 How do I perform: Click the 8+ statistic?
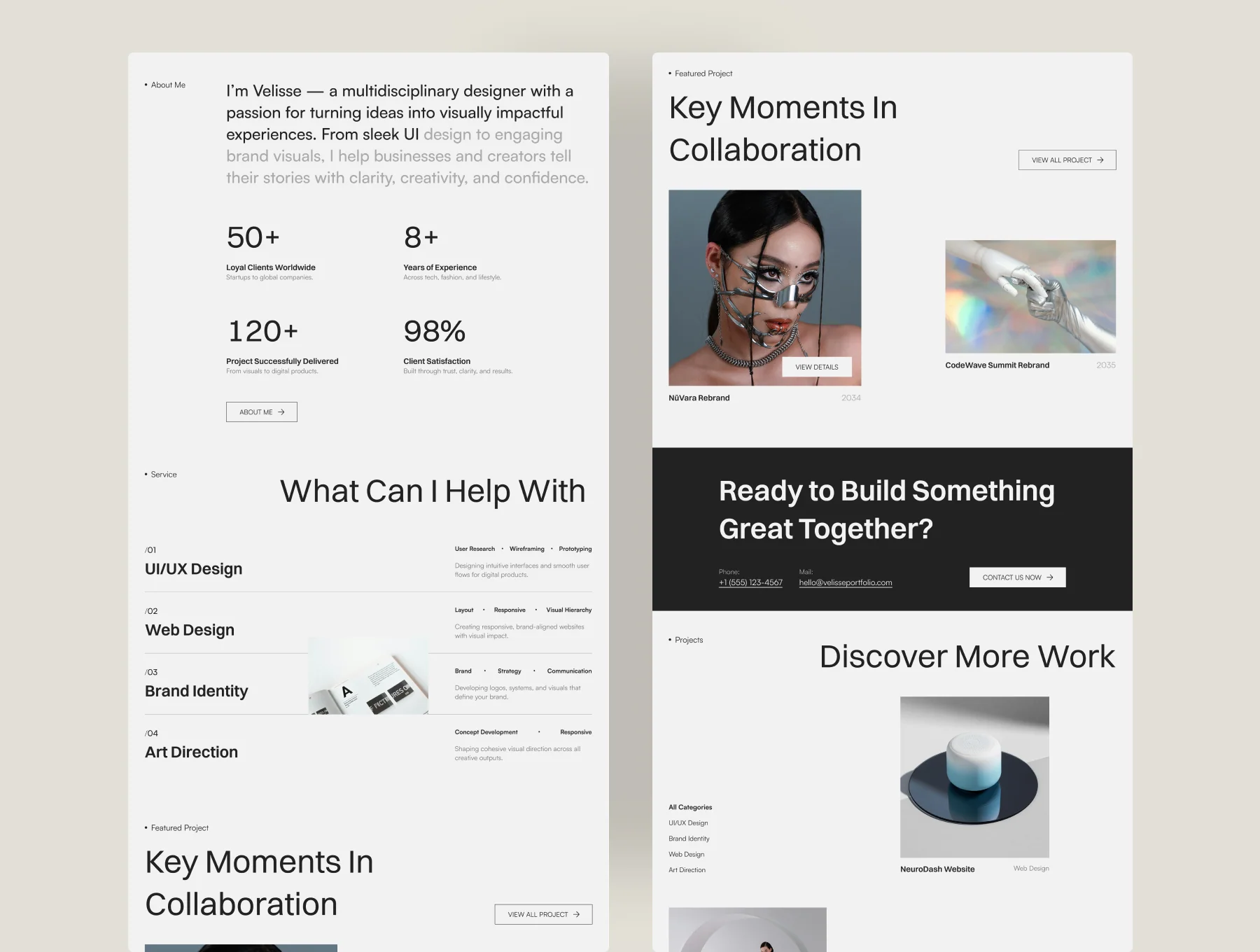[421, 237]
